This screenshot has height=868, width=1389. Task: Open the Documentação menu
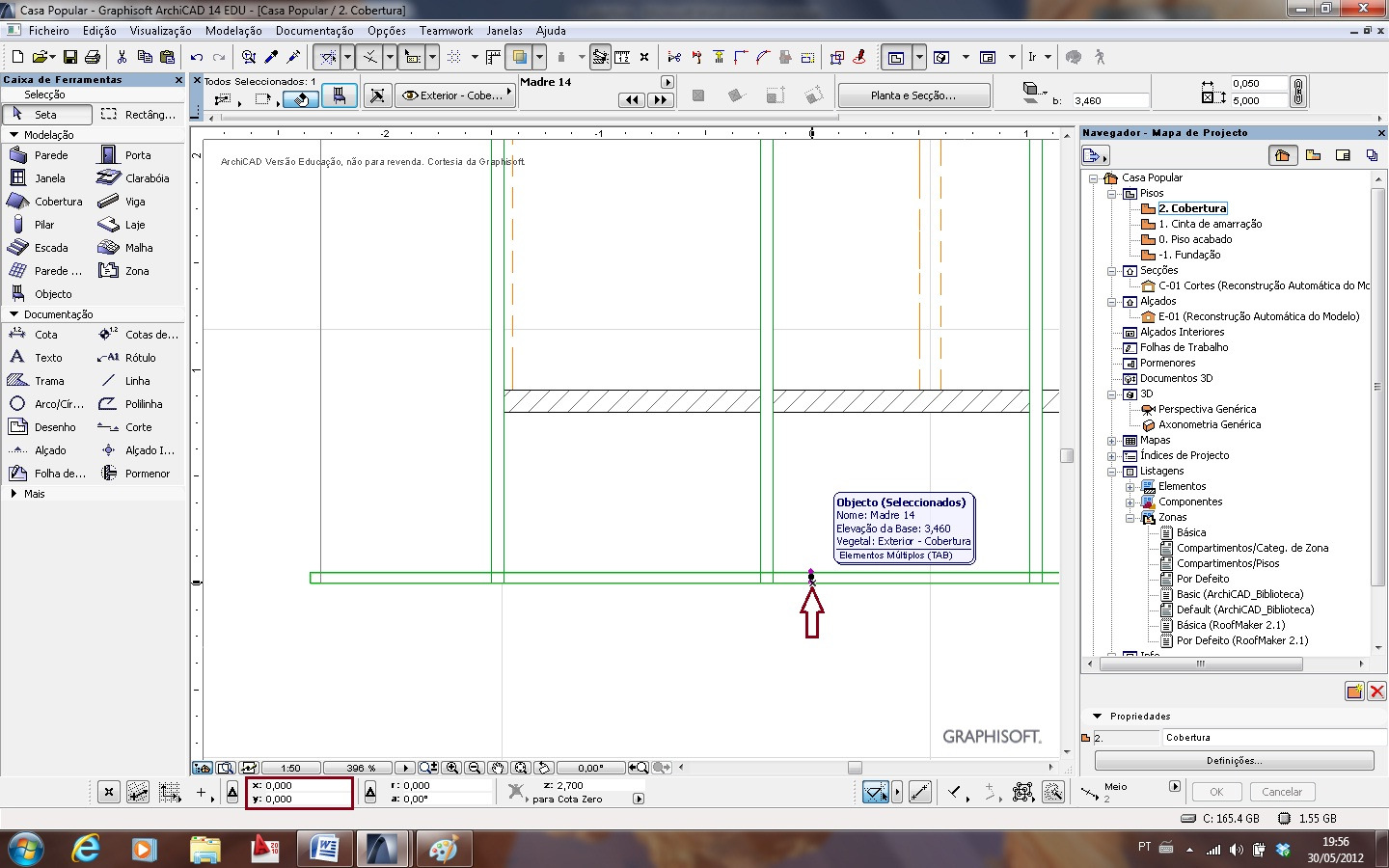314,31
